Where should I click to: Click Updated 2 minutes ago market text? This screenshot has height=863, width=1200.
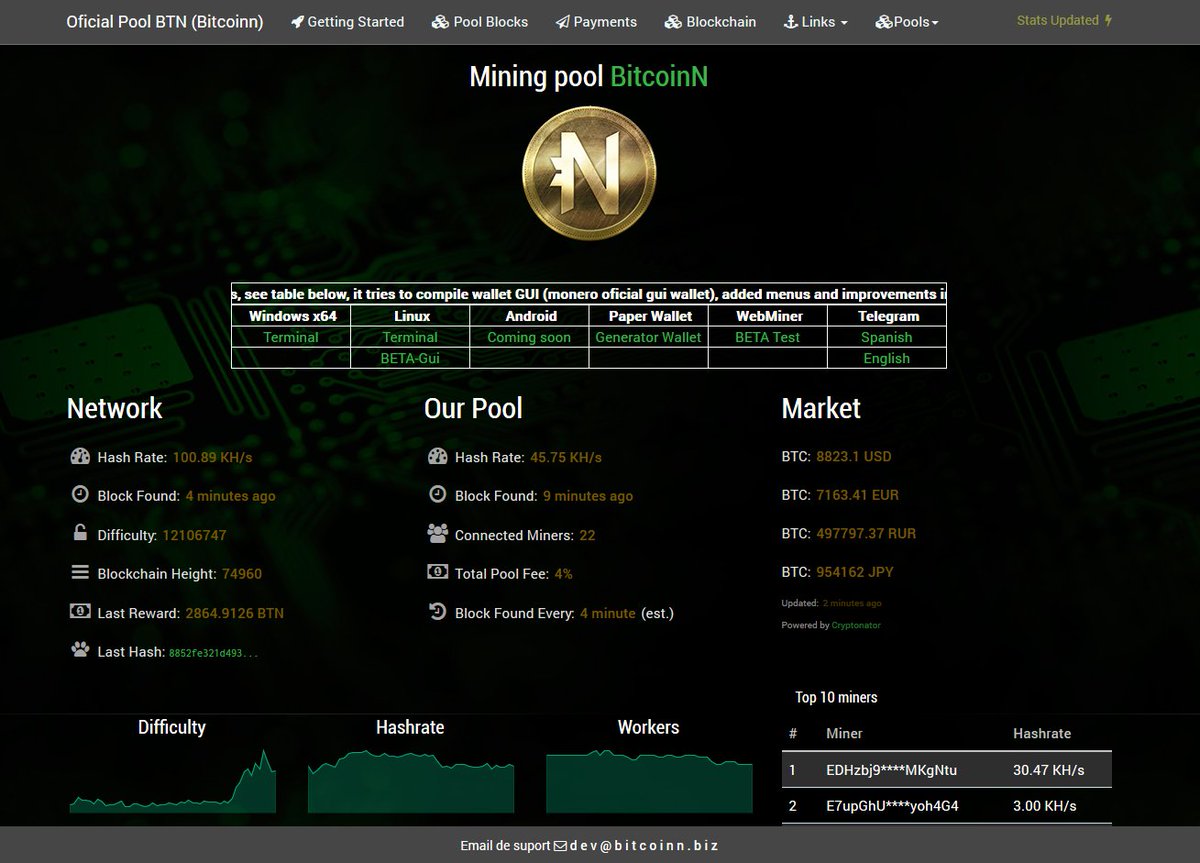pyautogui.click(x=831, y=603)
